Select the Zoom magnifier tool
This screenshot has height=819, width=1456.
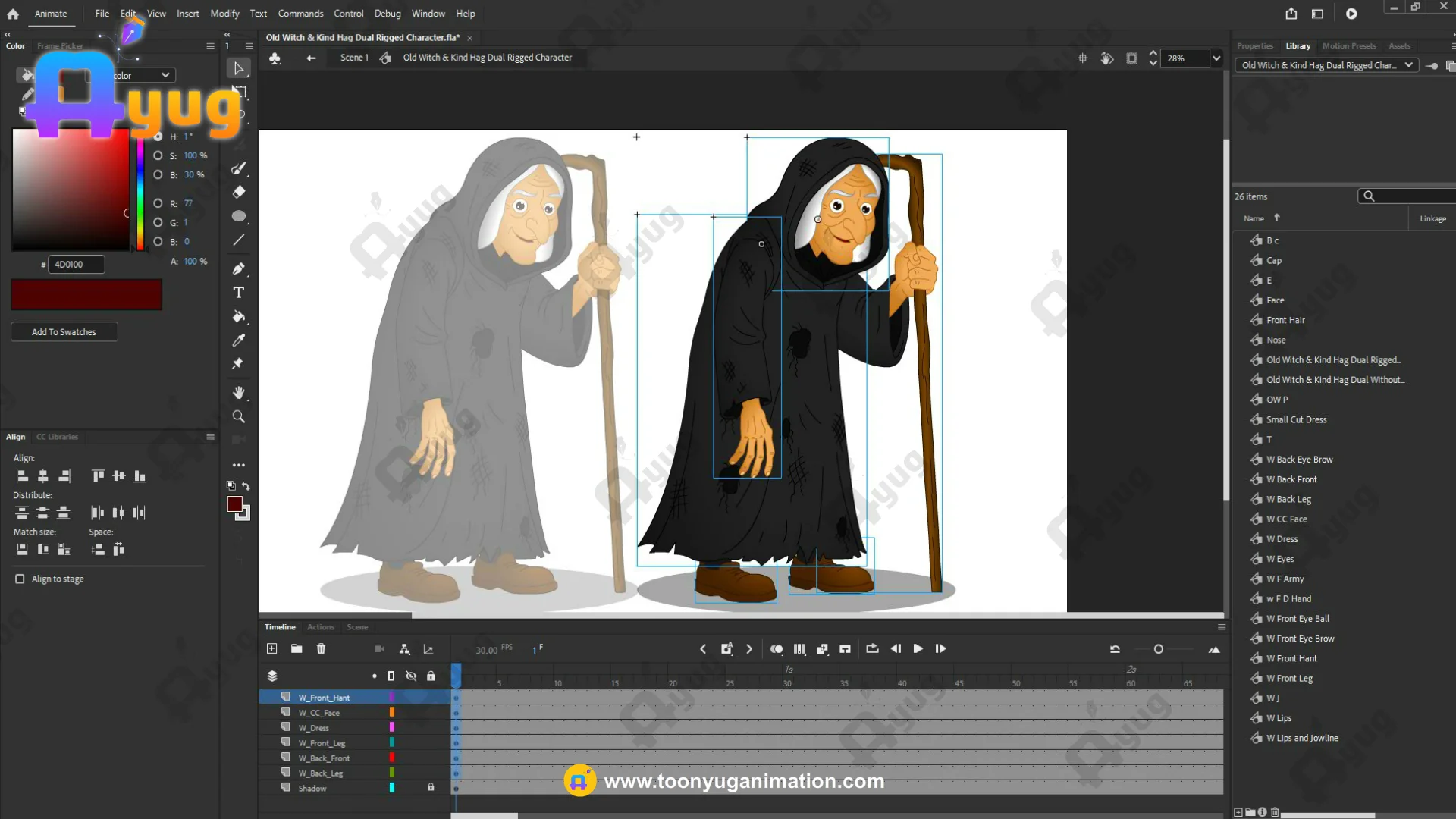pos(238,416)
